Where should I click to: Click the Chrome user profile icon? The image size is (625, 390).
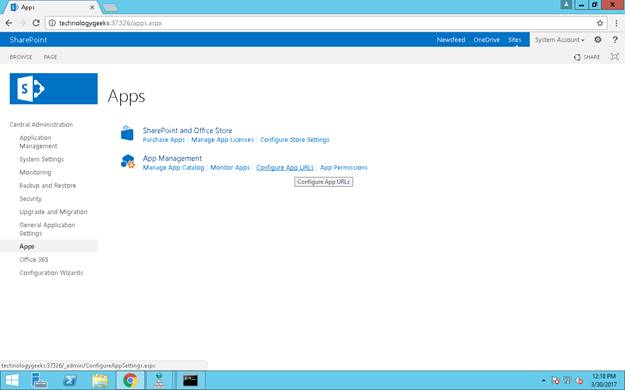point(566,4)
